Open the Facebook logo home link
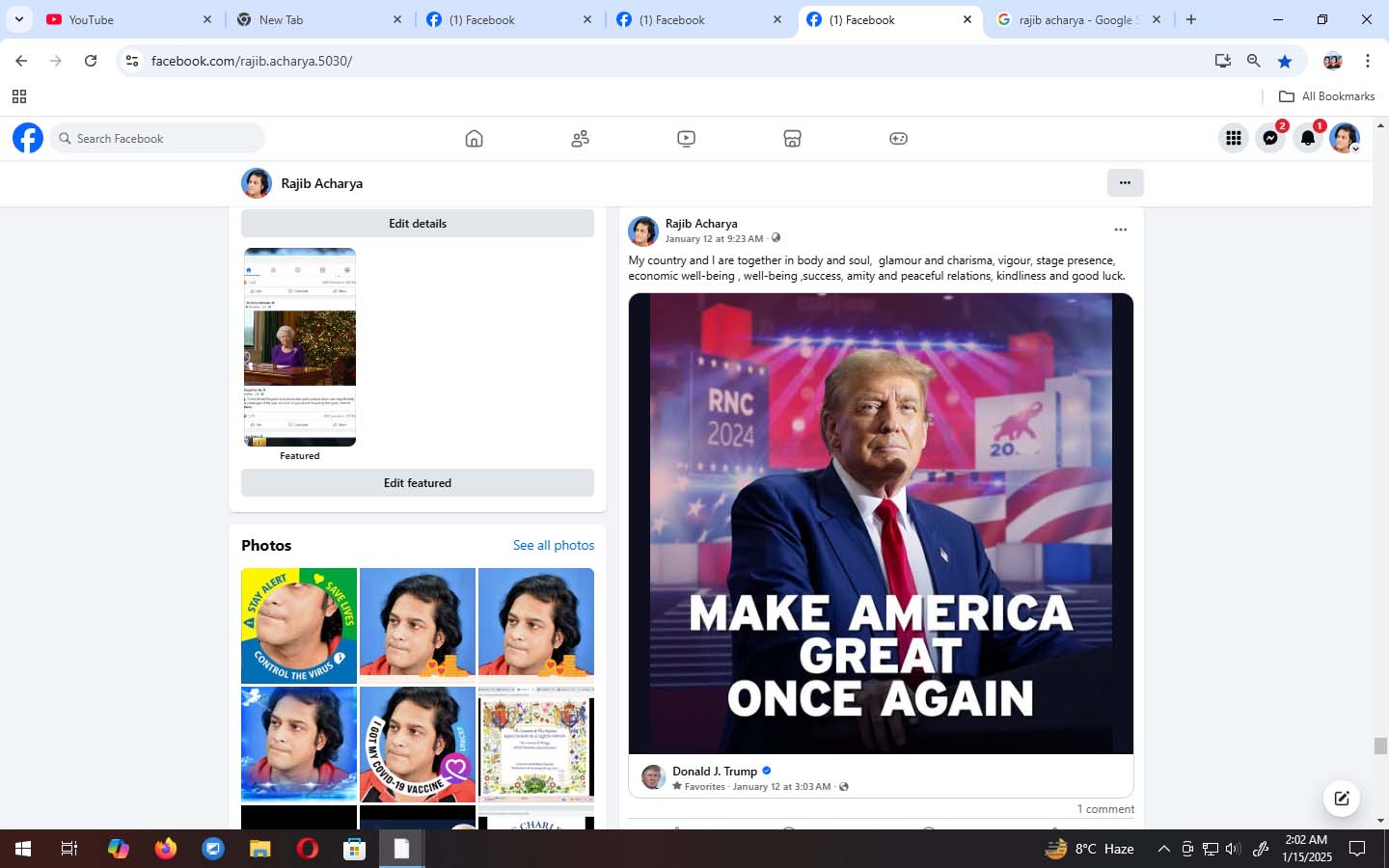The width and height of the screenshot is (1389, 868). pos(28,138)
